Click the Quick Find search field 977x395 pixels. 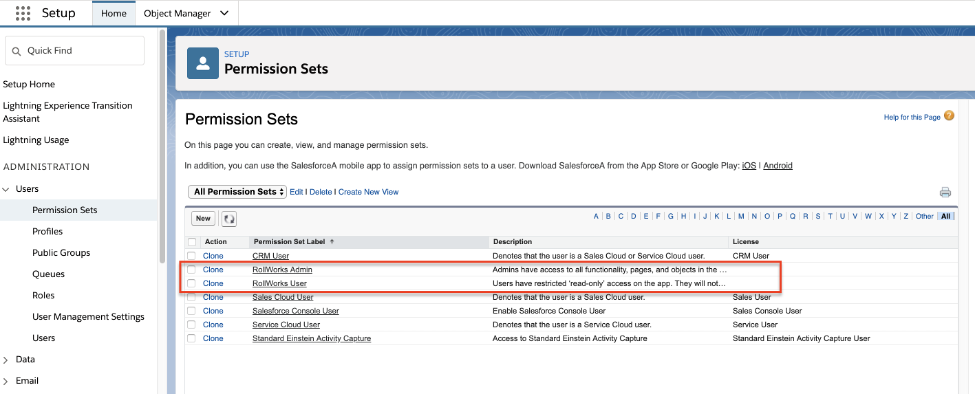(75, 50)
